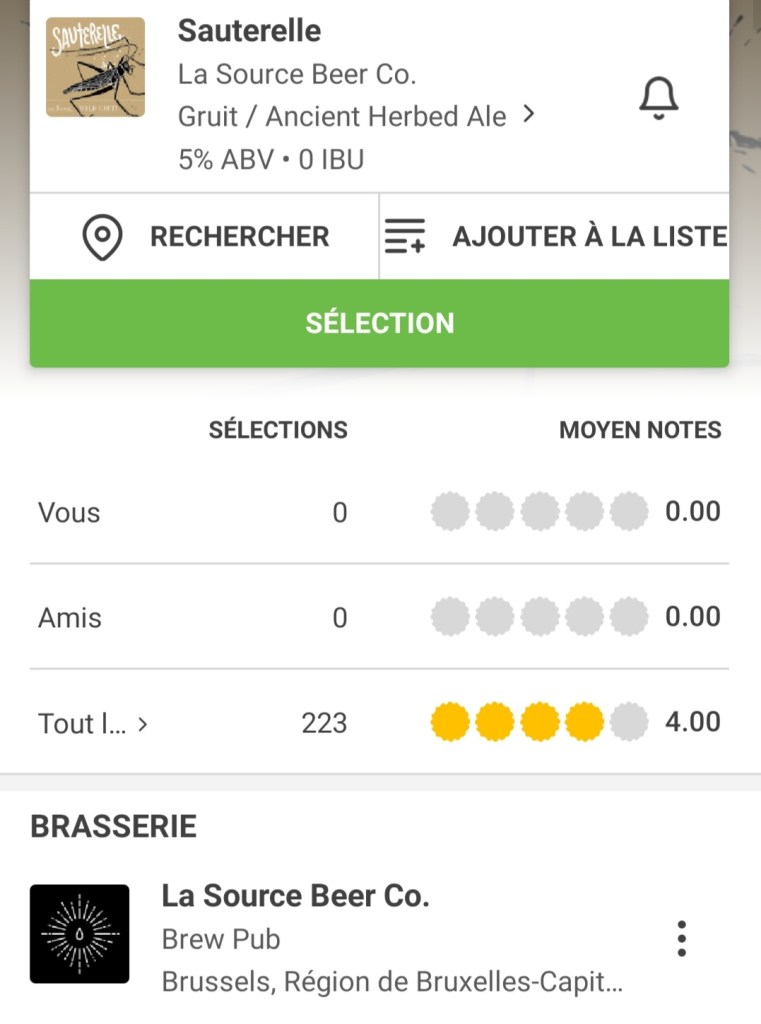The height and width of the screenshot is (1024, 761).
Task: Open the 223 total selections count
Action: (324, 723)
